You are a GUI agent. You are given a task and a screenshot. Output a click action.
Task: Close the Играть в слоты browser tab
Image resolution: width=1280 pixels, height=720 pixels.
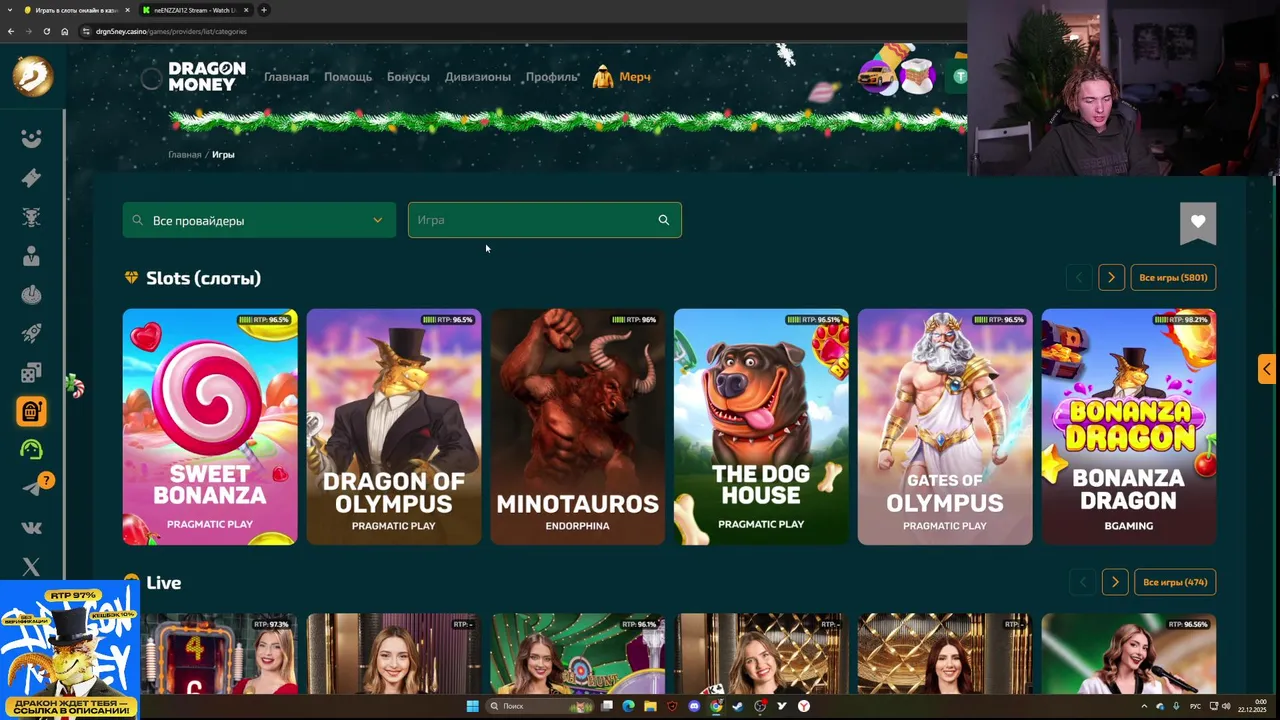[127, 10]
